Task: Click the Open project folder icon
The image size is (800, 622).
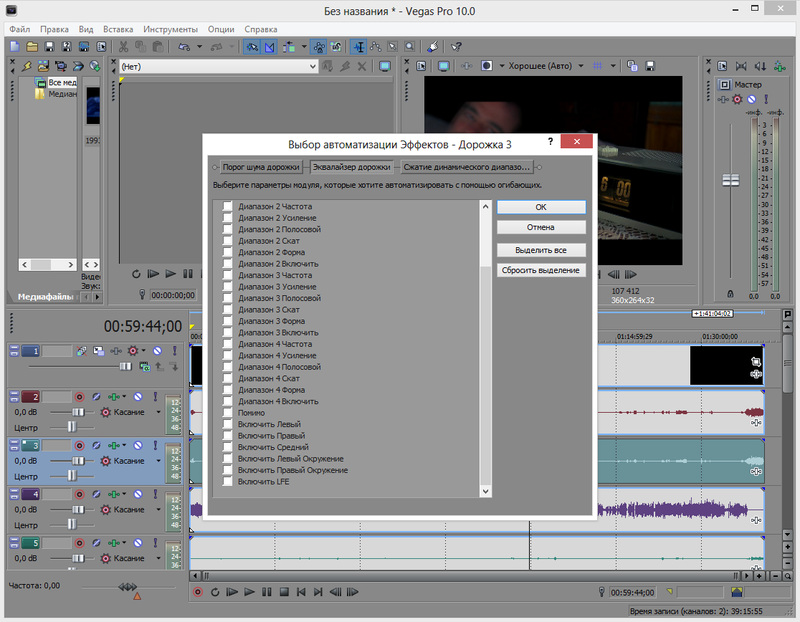Action: (x=32, y=47)
